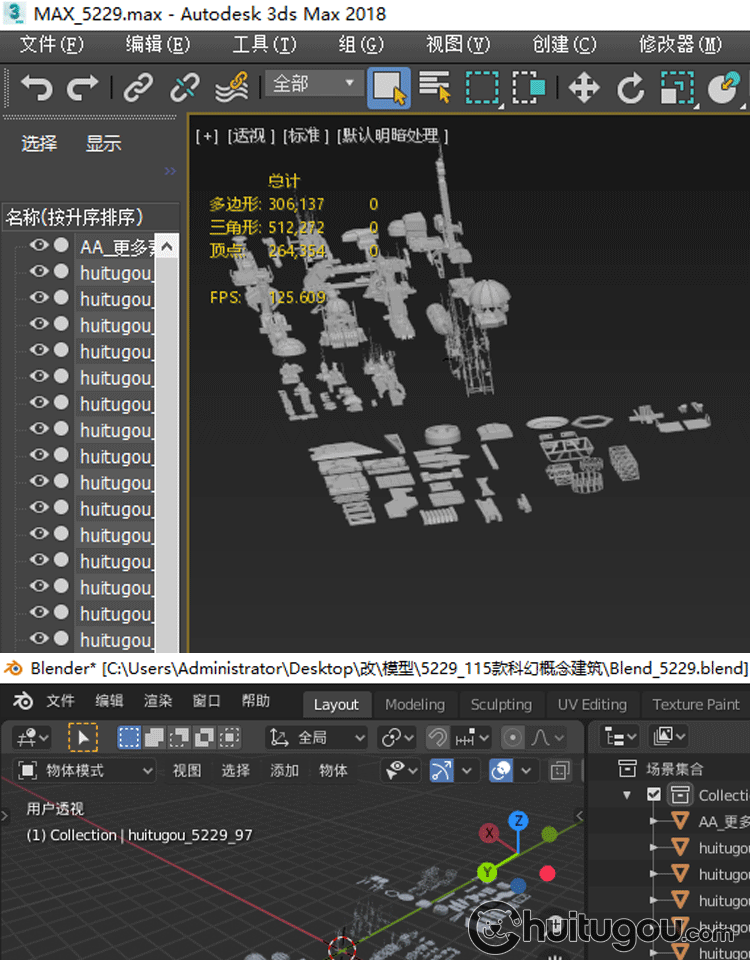The width and height of the screenshot is (750, 960).
Task: Open the 编辑(E) menu in 3ds Max
Action: 158,44
